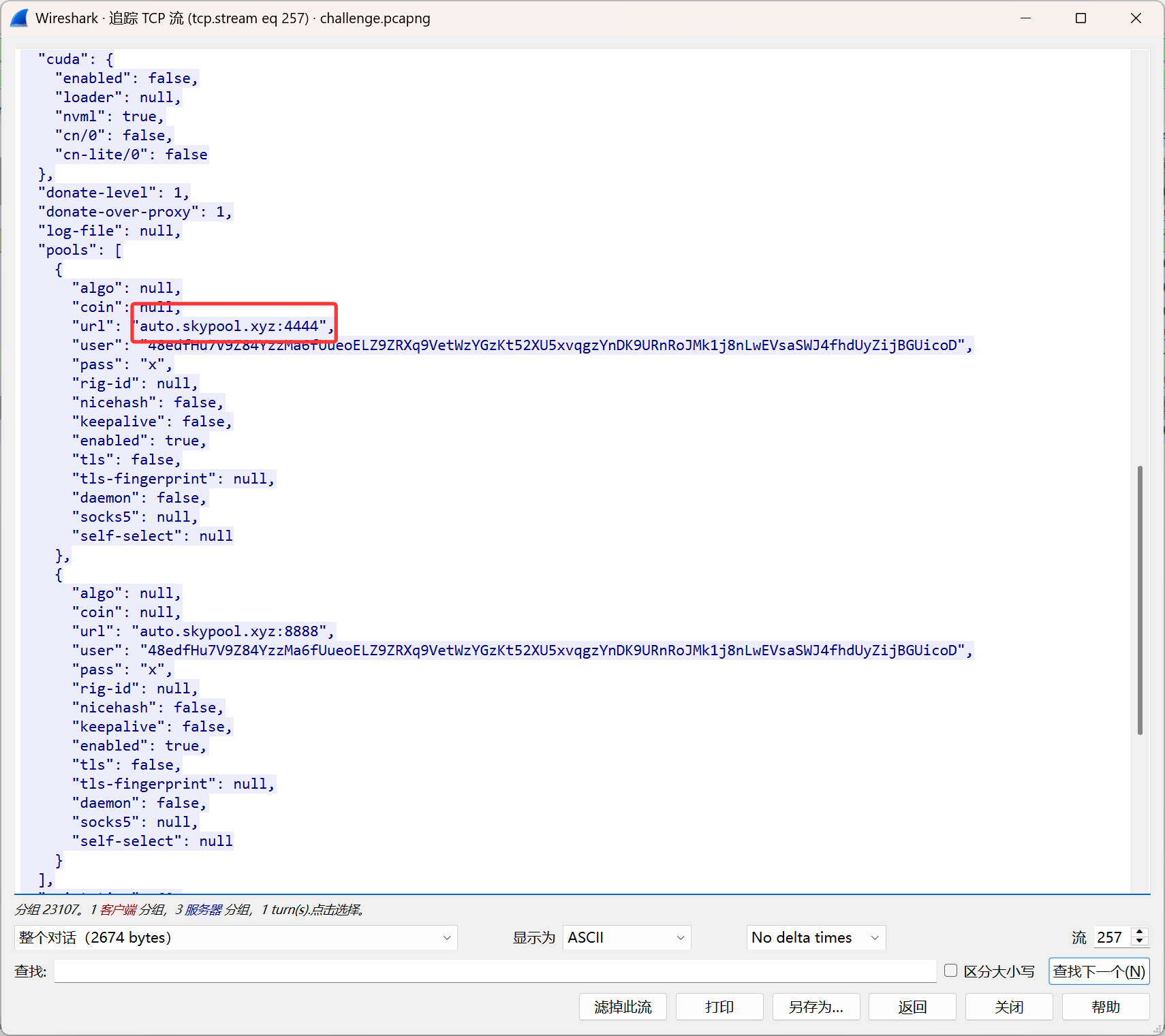
Task: Click the "cn-lite/0": false line
Action: 131,155
